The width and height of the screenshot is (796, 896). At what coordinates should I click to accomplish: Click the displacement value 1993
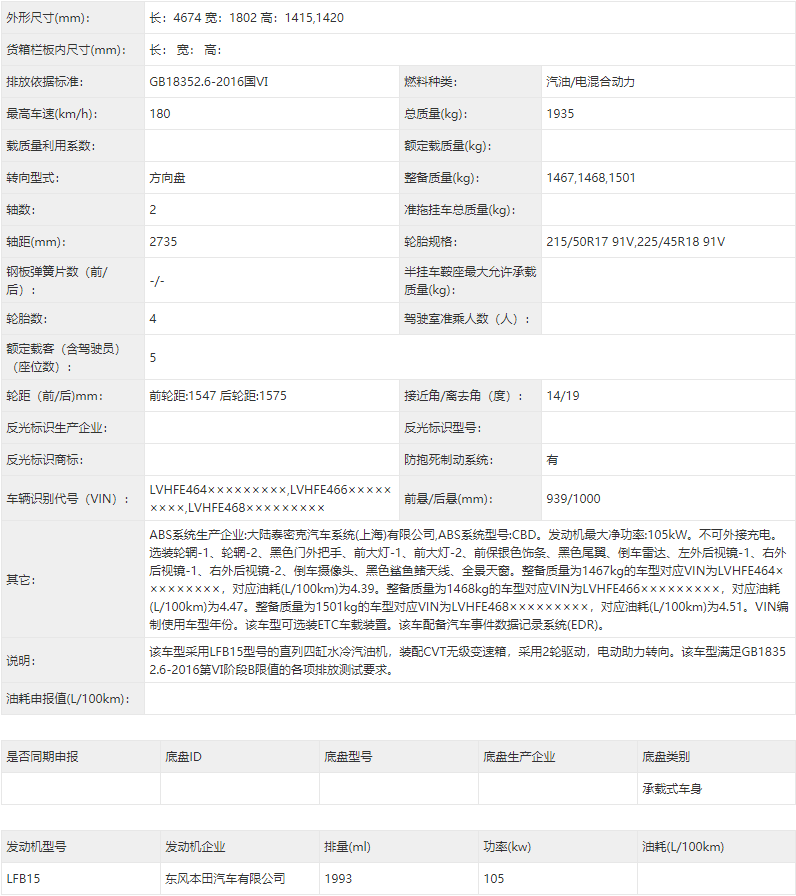click(338, 879)
